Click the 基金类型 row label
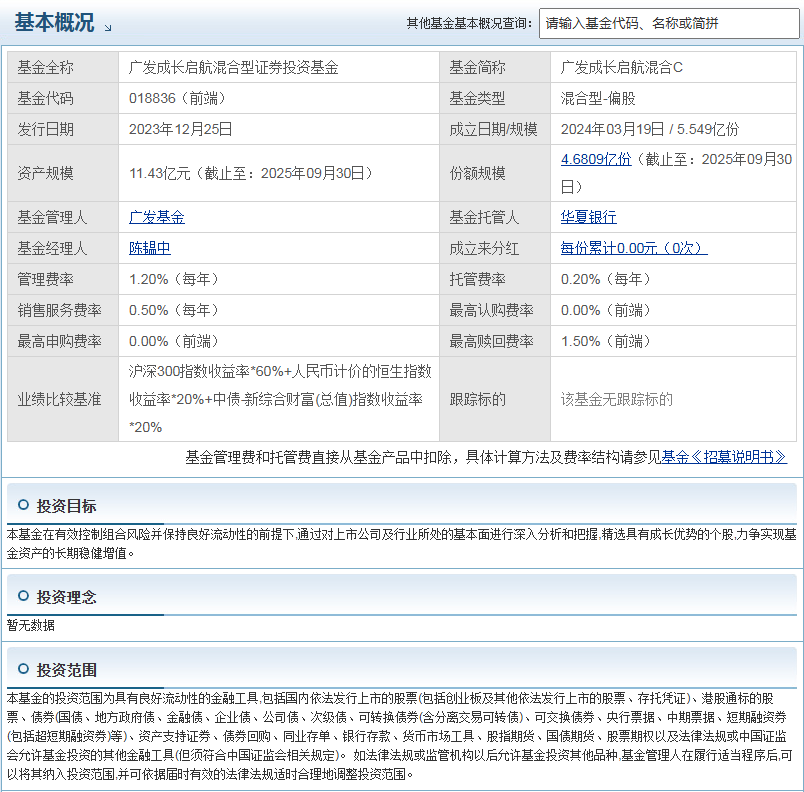 [x=477, y=98]
